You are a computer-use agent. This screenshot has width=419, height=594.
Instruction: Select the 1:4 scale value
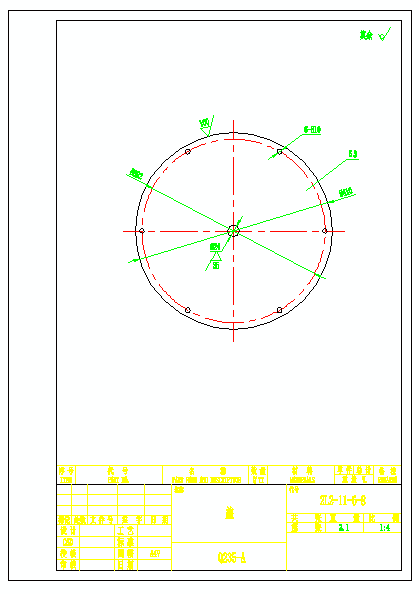pyautogui.click(x=385, y=528)
